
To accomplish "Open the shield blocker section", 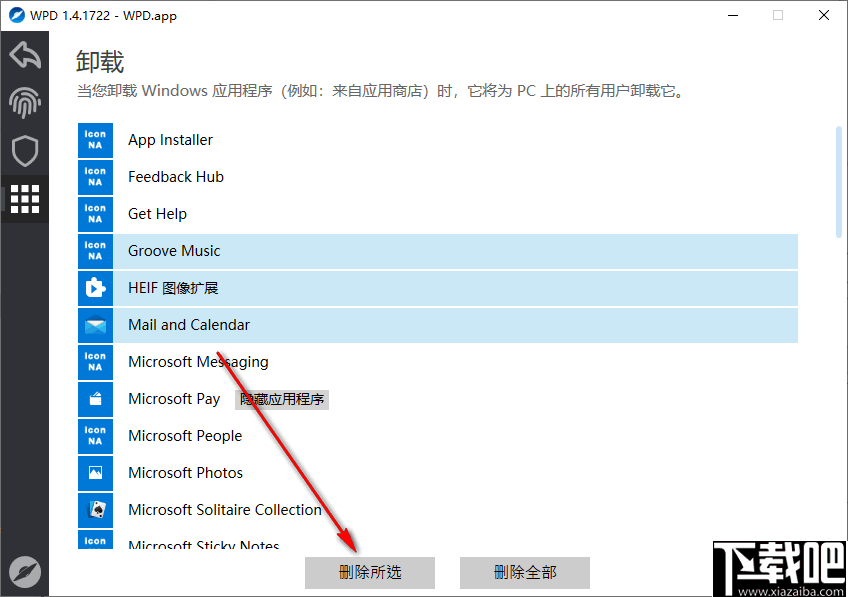I will [x=25, y=151].
